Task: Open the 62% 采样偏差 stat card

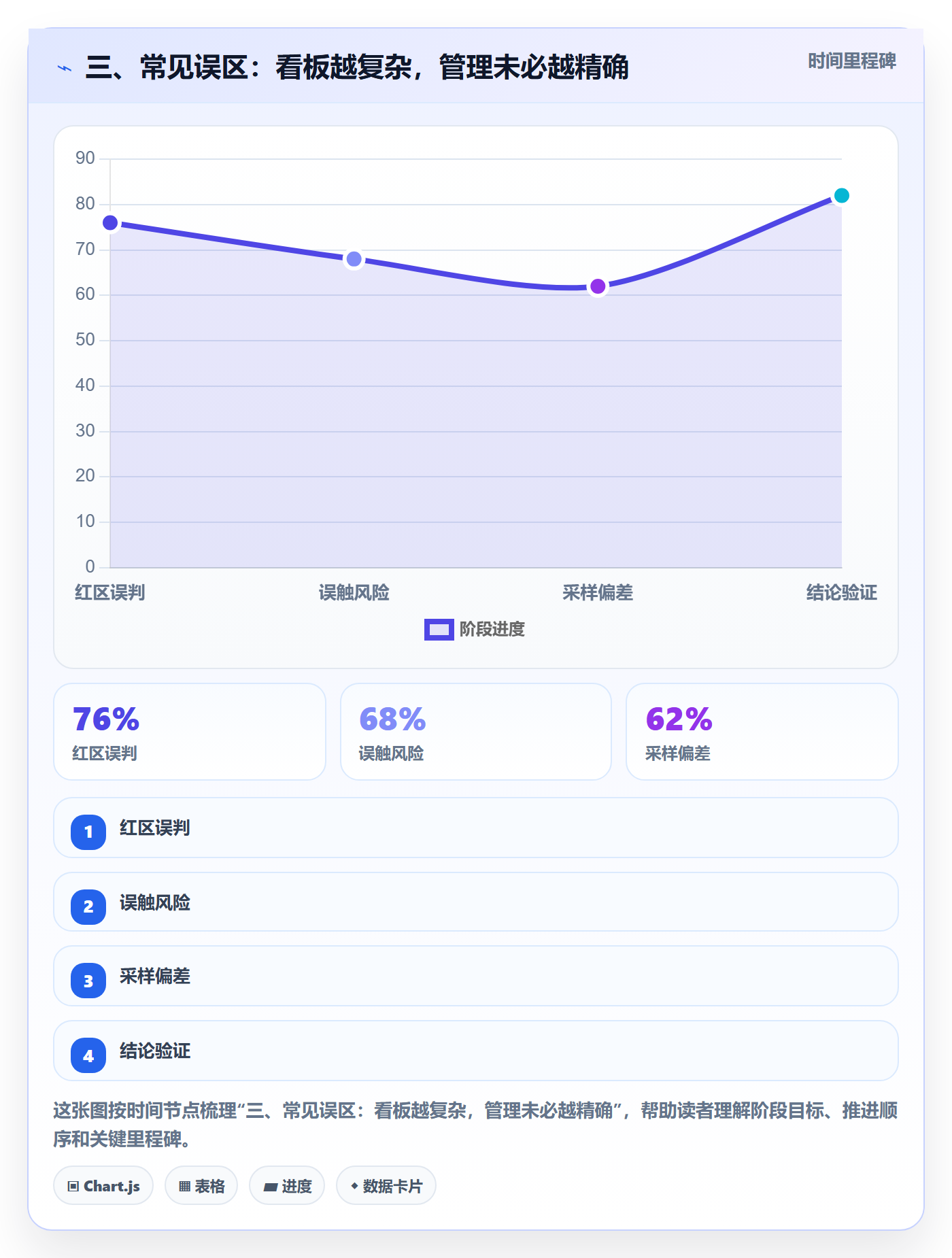Action: tap(762, 732)
